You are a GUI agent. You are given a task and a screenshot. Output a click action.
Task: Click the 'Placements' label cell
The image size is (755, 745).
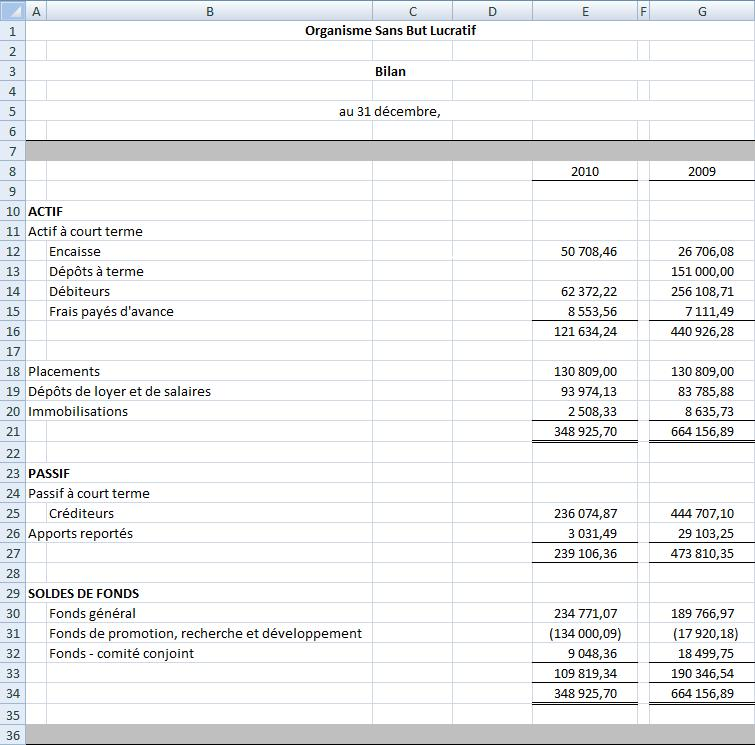64,371
